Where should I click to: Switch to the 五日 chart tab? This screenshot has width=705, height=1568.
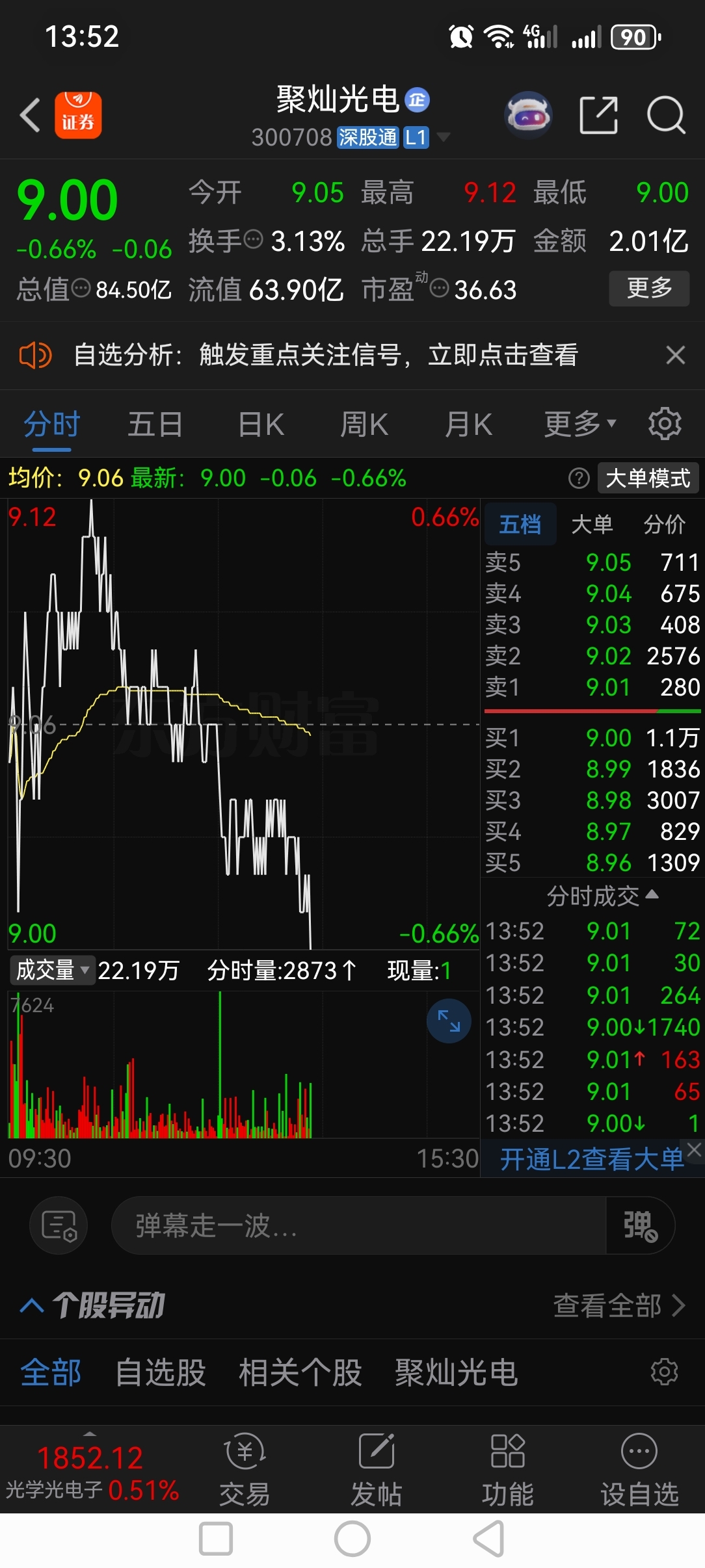coord(155,425)
